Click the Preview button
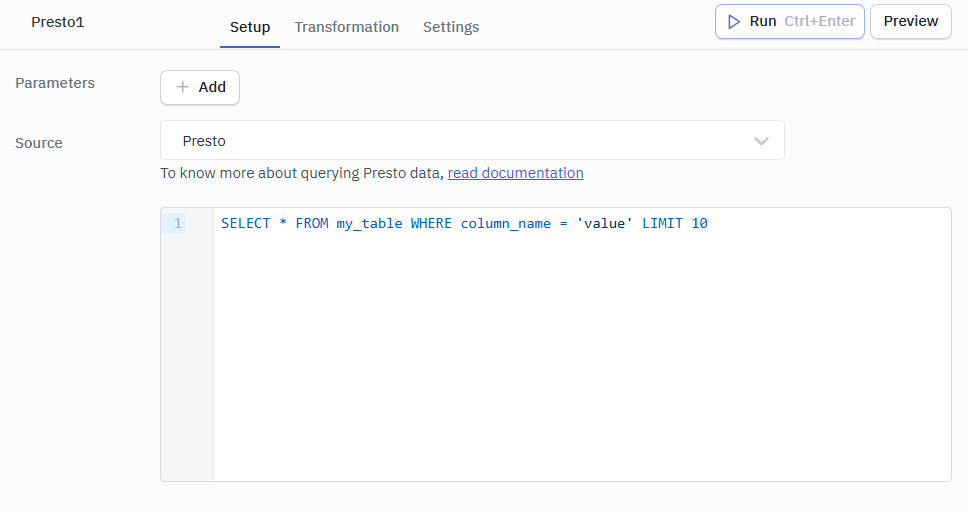The width and height of the screenshot is (968, 513). (x=911, y=22)
